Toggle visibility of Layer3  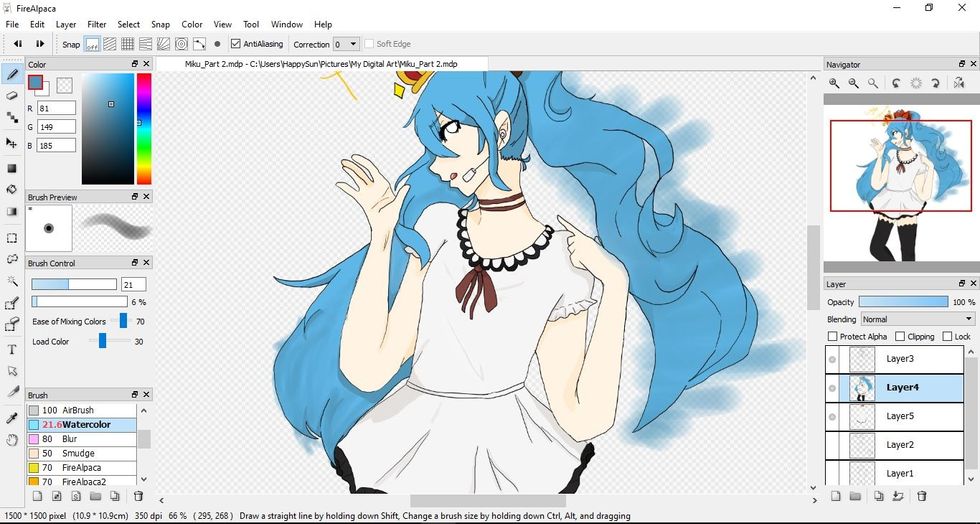[832, 360]
